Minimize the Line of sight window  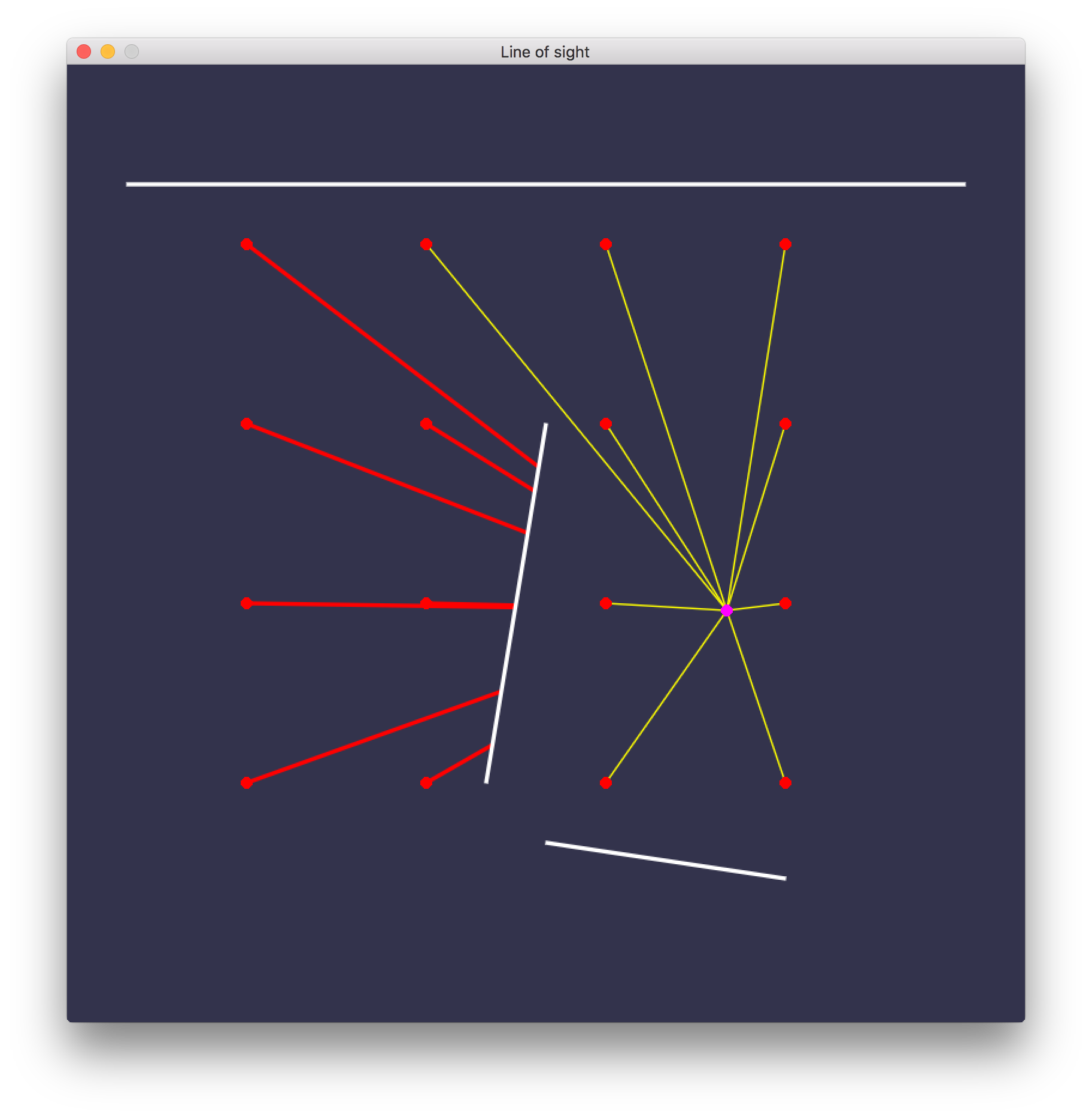[108, 52]
